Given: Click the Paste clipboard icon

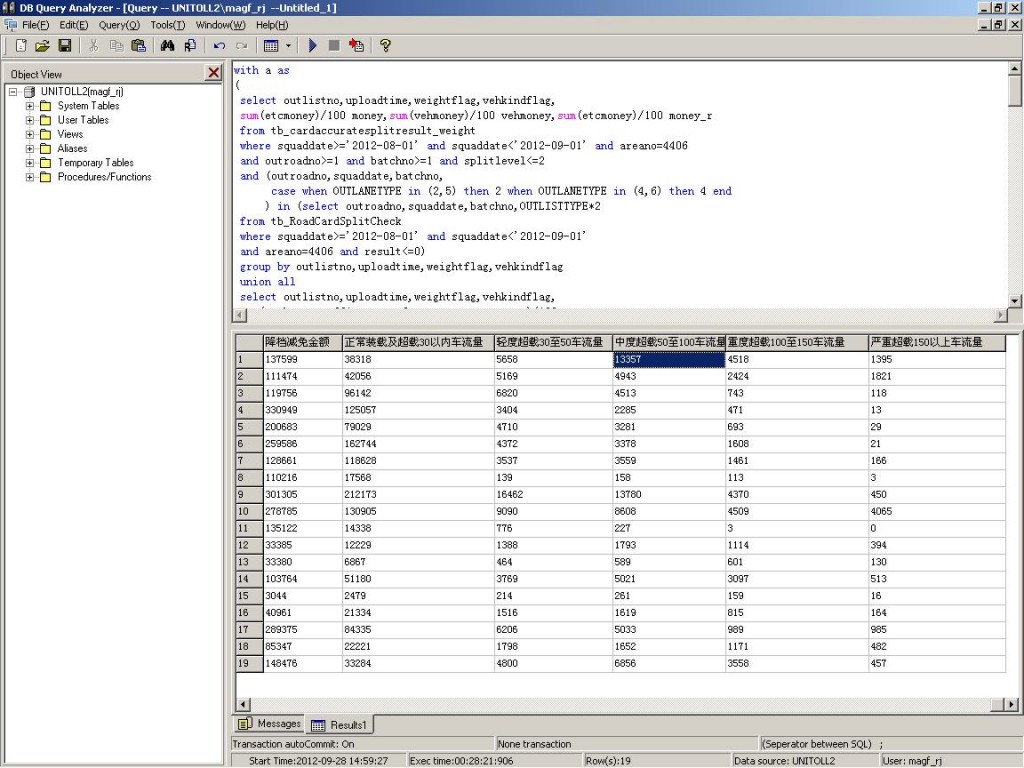Looking at the screenshot, I should point(138,45).
